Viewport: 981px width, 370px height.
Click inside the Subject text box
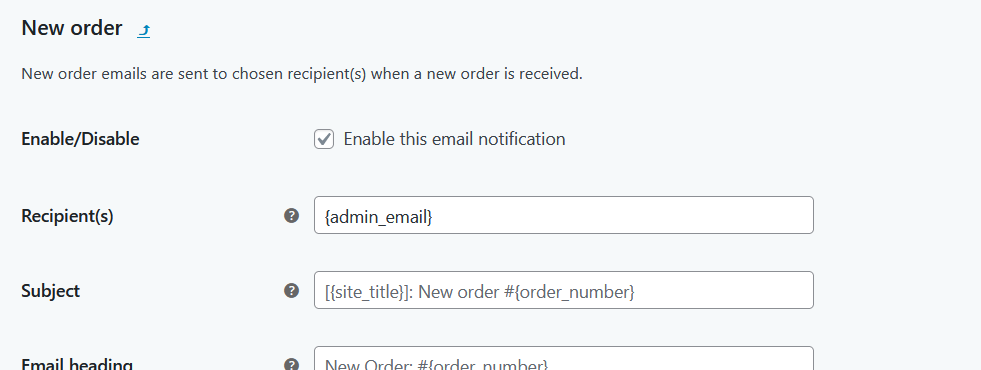564,290
